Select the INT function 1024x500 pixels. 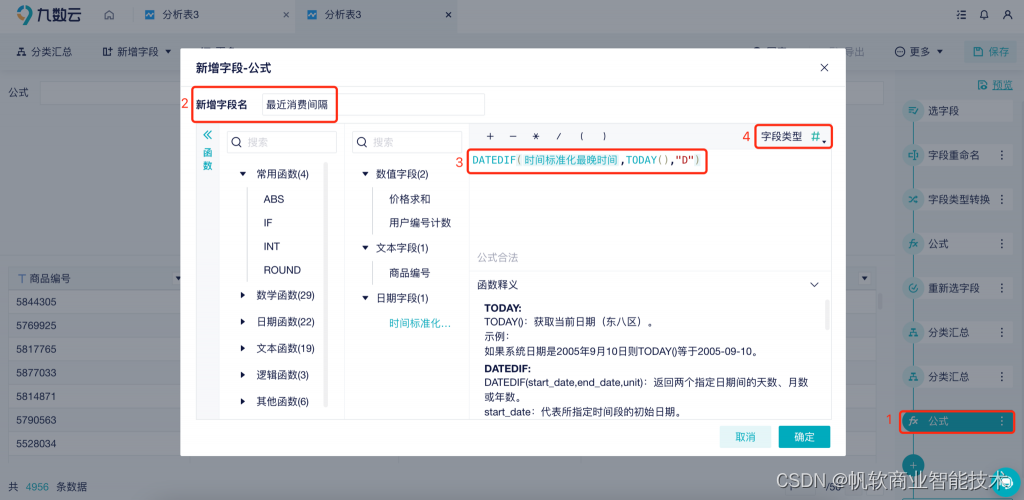[x=272, y=246]
